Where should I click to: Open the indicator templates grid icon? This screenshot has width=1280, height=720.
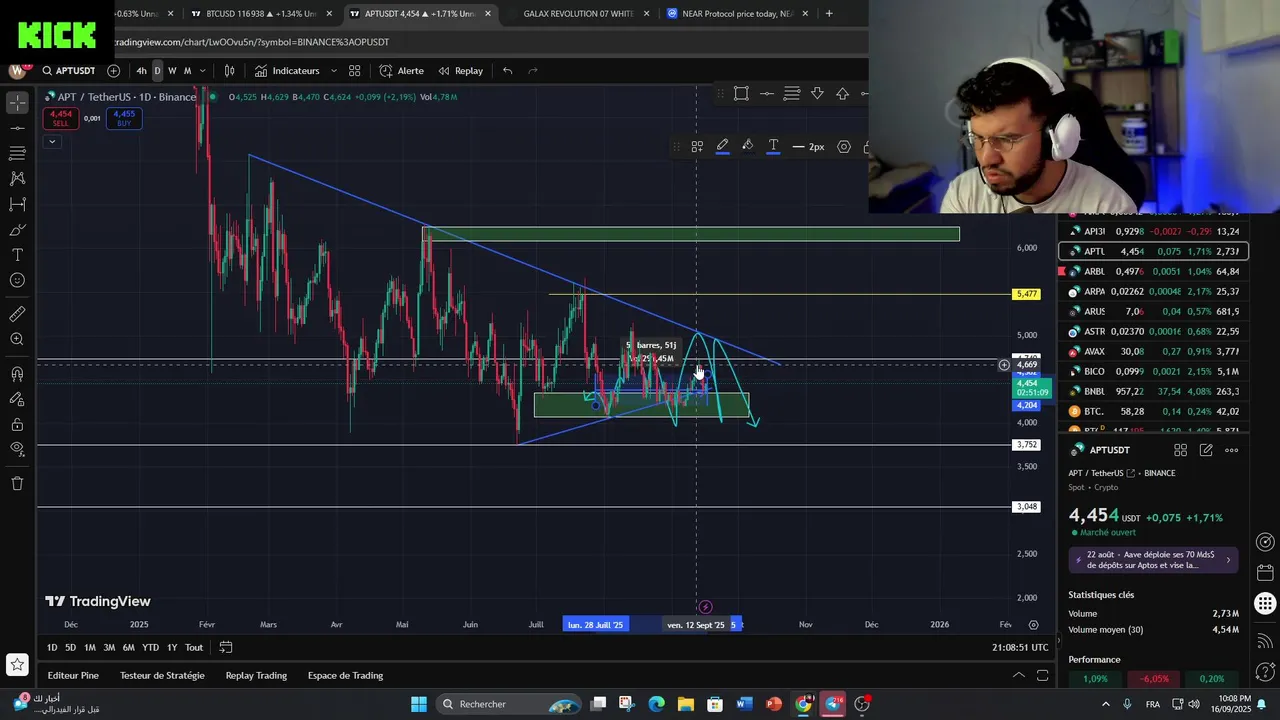pyautogui.click(x=355, y=71)
